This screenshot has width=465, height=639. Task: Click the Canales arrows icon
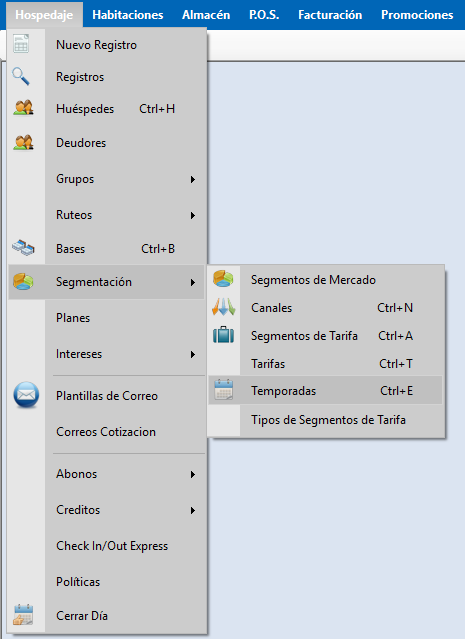[x=223, y=307]
